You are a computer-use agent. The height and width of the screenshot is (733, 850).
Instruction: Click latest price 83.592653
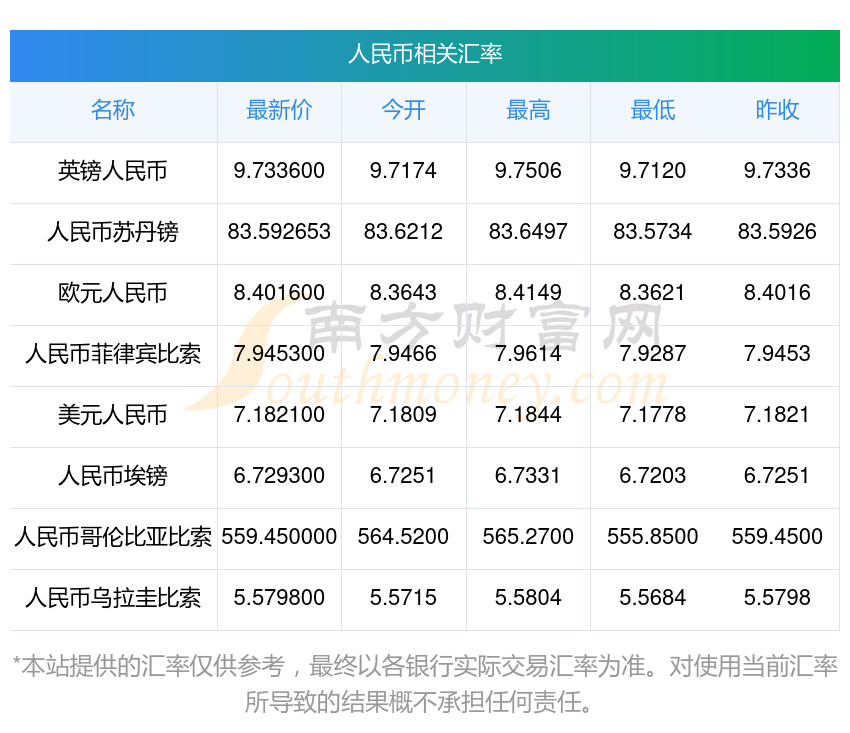coord(279,232)
